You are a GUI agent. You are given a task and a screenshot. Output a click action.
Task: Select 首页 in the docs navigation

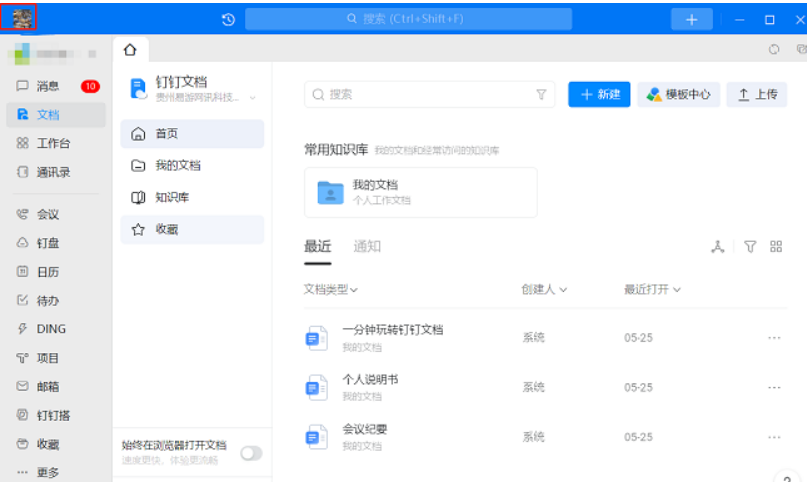click(x=192, y=134)
